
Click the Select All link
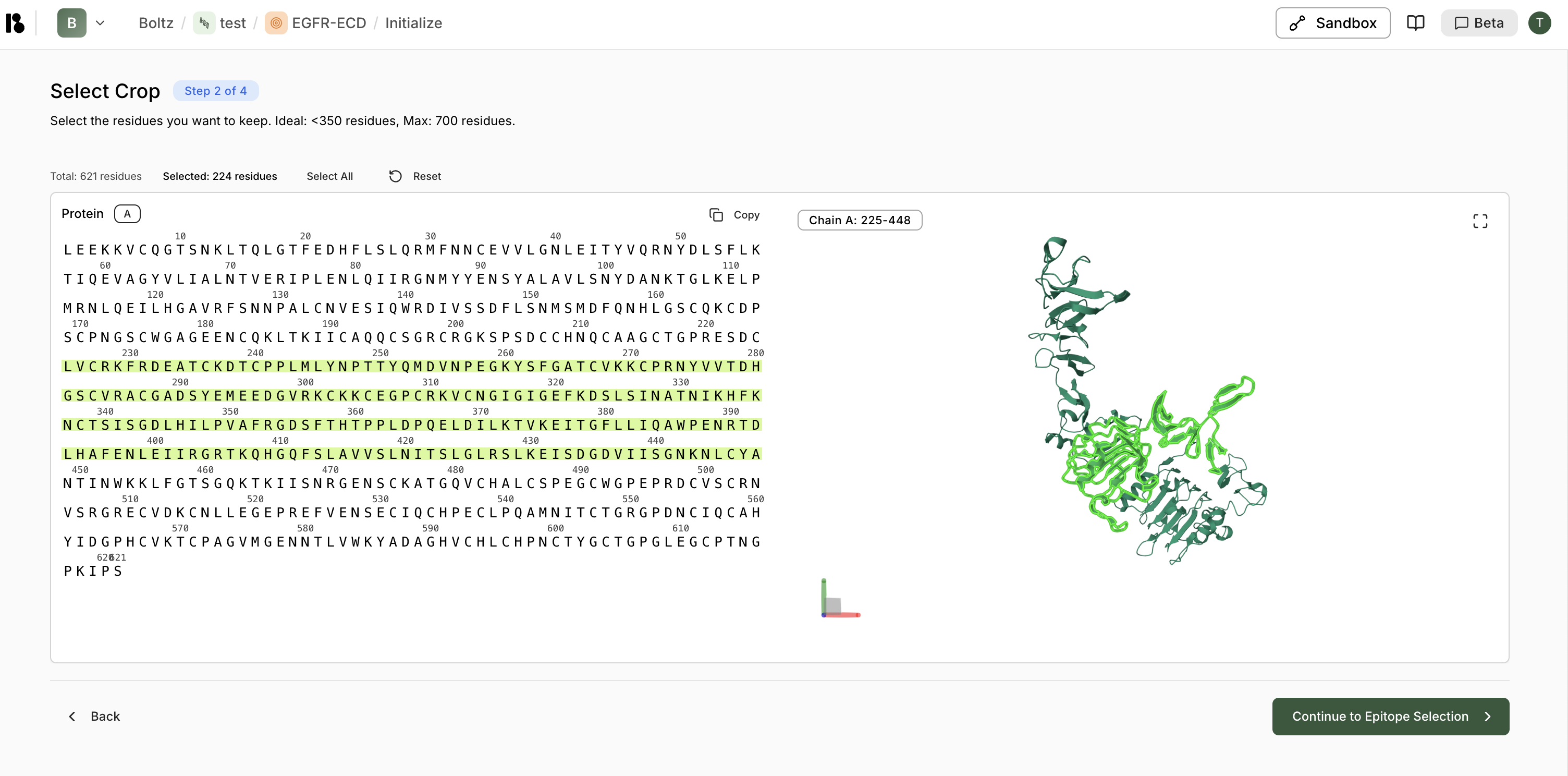pos(329,176)
